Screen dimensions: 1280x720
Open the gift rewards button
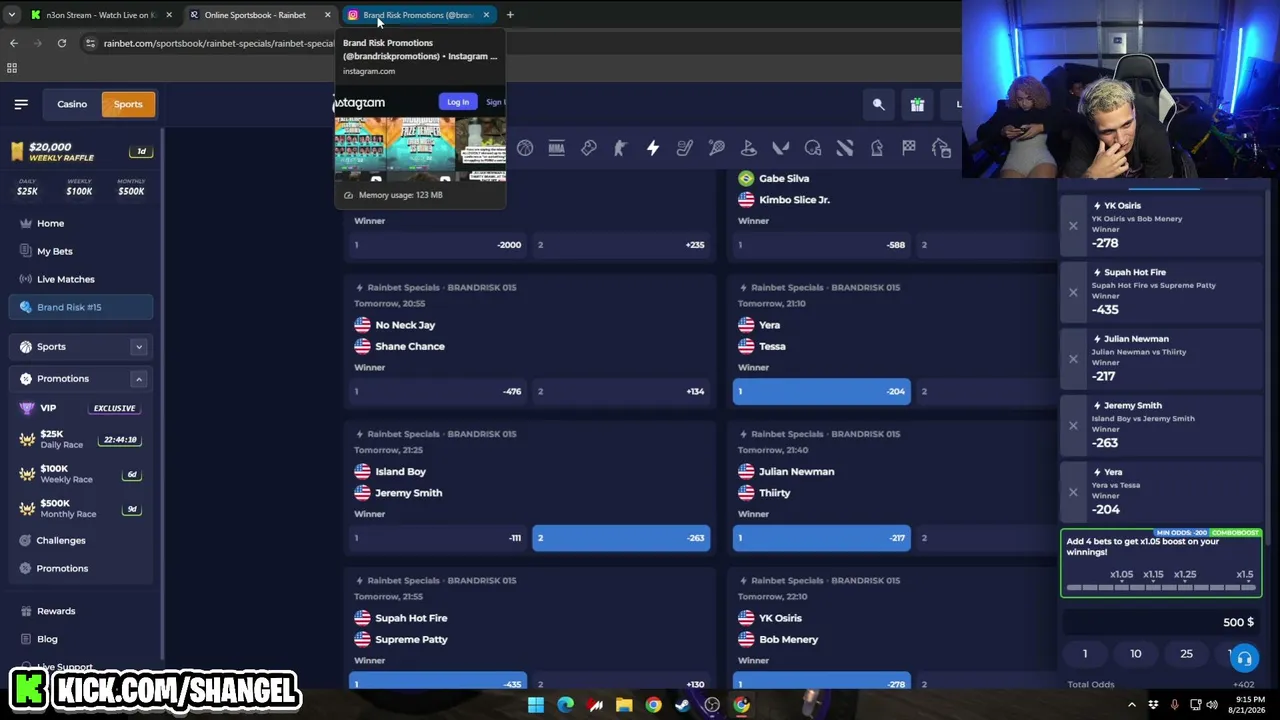(x=917, y=104)
